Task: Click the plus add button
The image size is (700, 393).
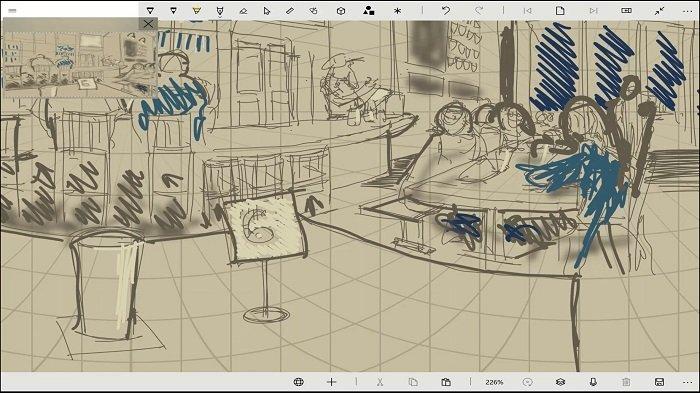Action: 331,382
